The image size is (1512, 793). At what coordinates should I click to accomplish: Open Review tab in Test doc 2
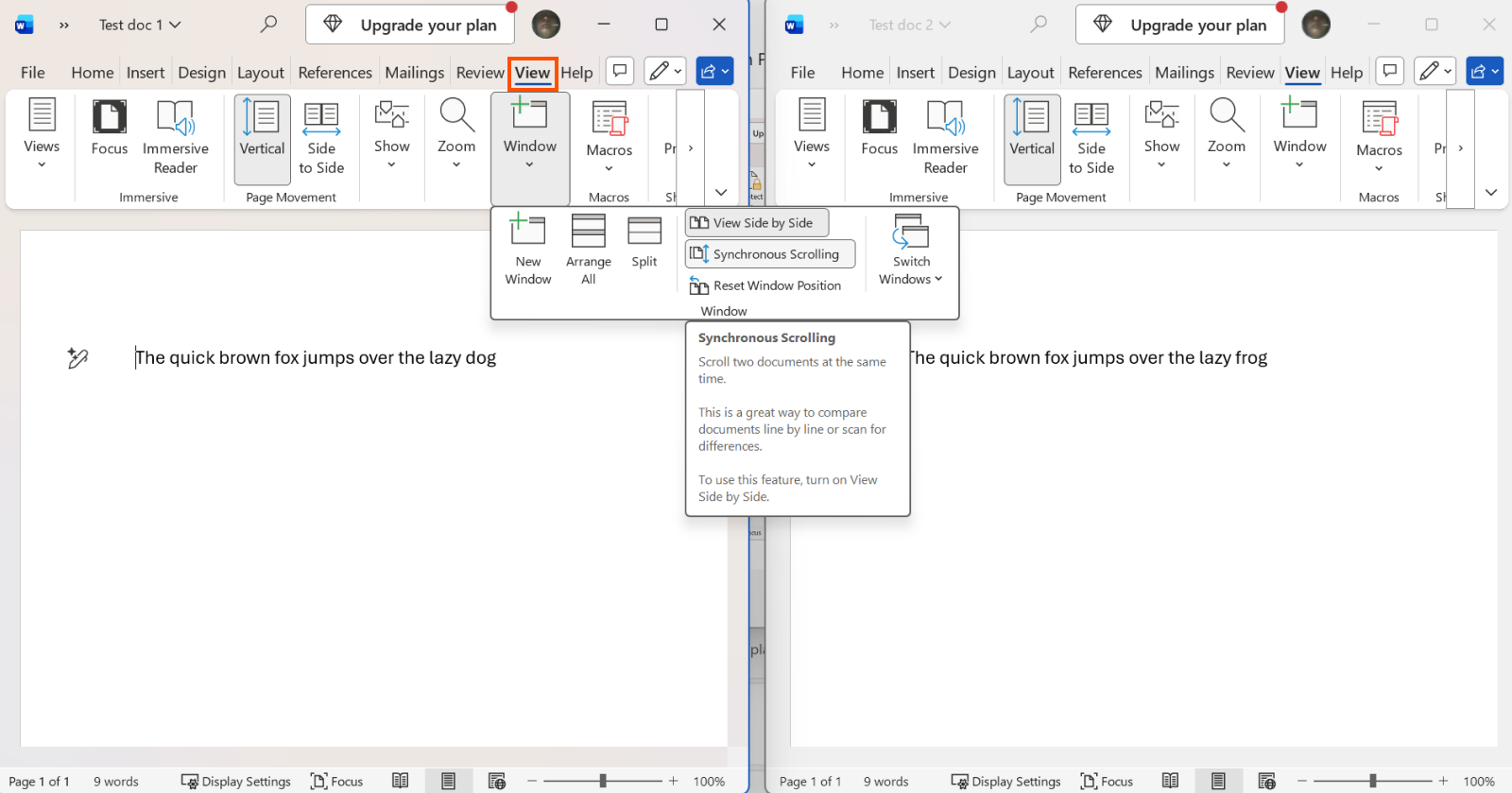pyautogui.click(x=1250, y=73)
